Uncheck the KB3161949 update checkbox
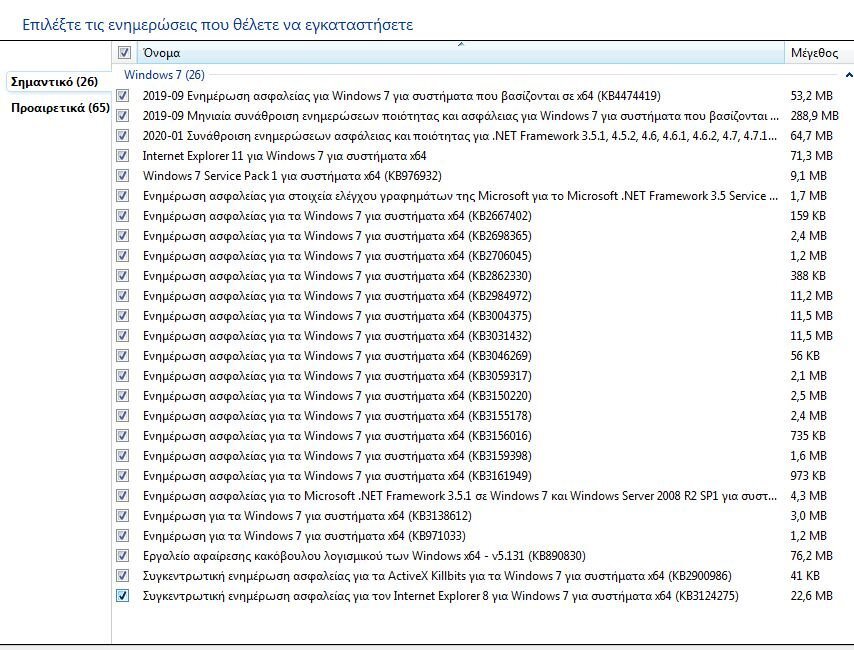Viewport: 854px width, 650px height. (x=123, y=476)
